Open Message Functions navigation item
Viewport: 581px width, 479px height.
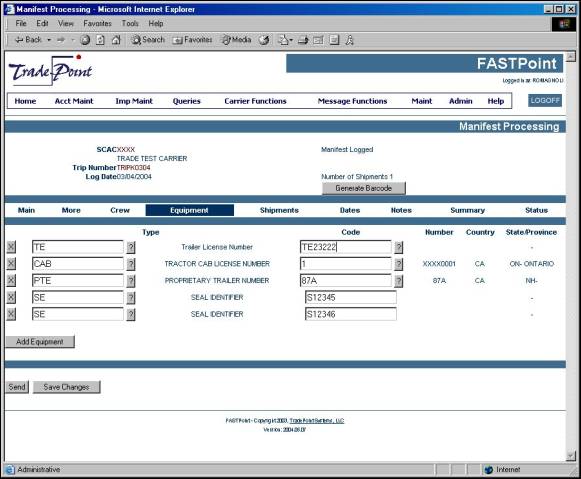tap(352, 101)
